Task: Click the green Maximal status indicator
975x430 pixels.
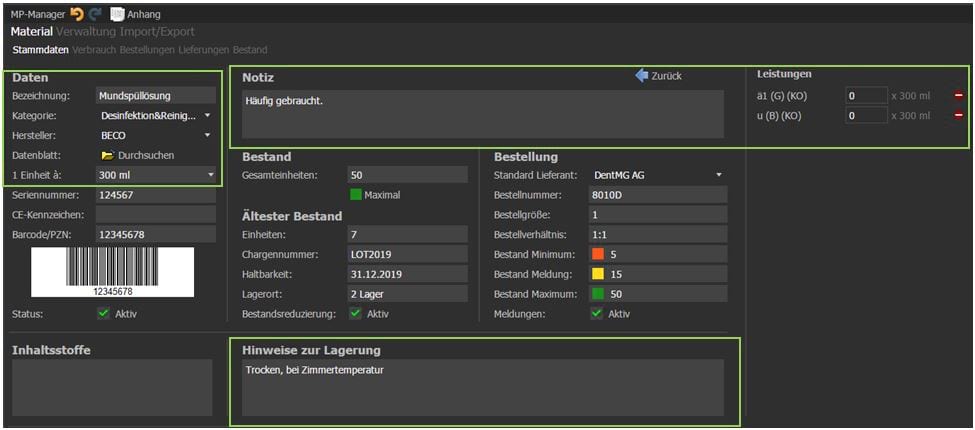Action: tap(356, 194)
